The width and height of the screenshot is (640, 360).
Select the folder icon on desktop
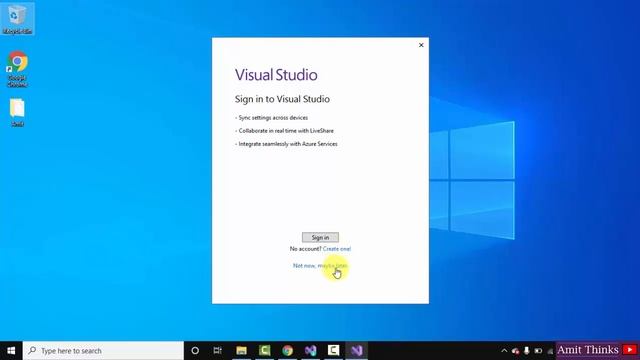tap(17, 112)
